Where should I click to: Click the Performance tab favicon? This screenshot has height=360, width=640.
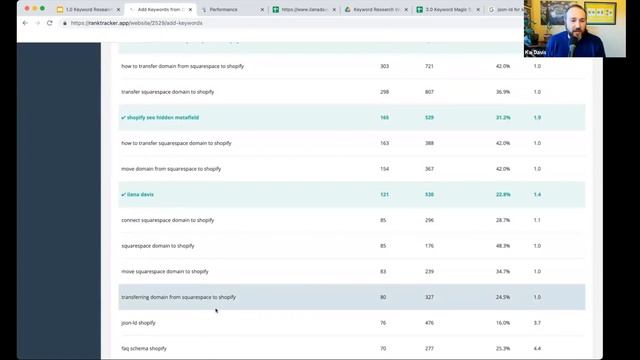[x=204, y=9]
